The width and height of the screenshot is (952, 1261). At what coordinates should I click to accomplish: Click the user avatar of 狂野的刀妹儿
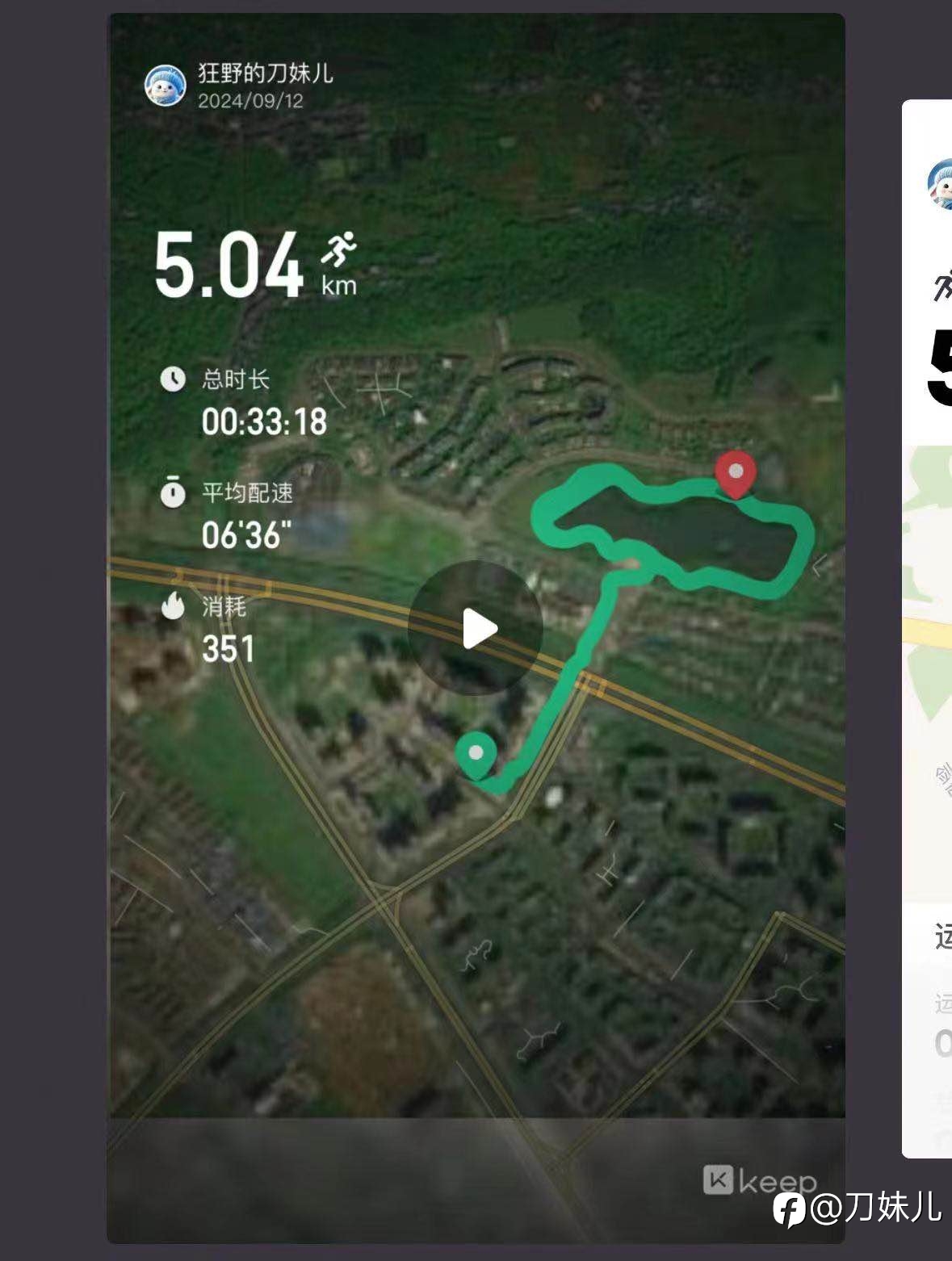[x=166, y=86]
